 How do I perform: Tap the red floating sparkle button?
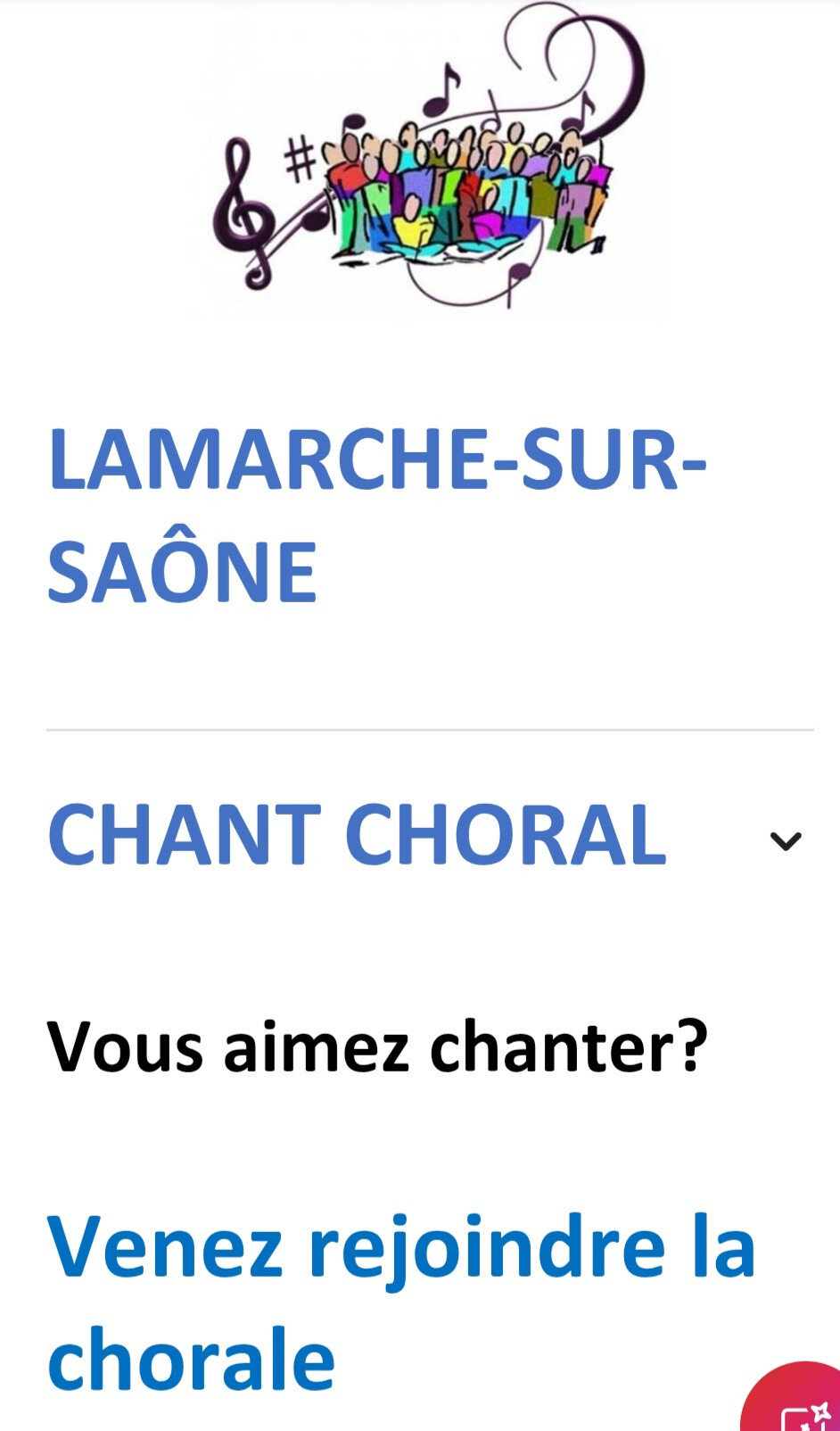(x=795, y=1399)
